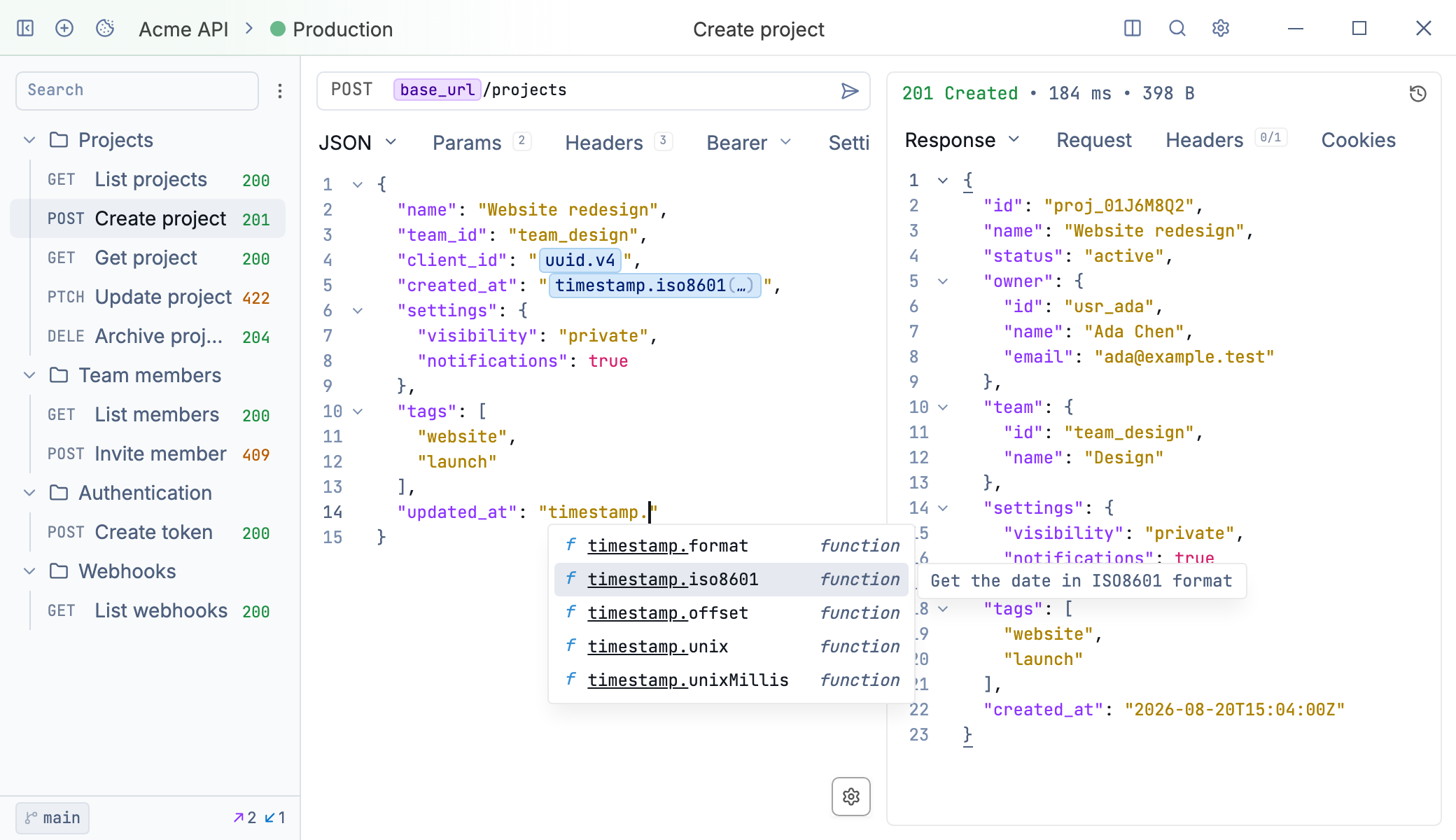Collapse the Authentication folder chevron
Viewport: 1456px width, 840px height.
29,493
